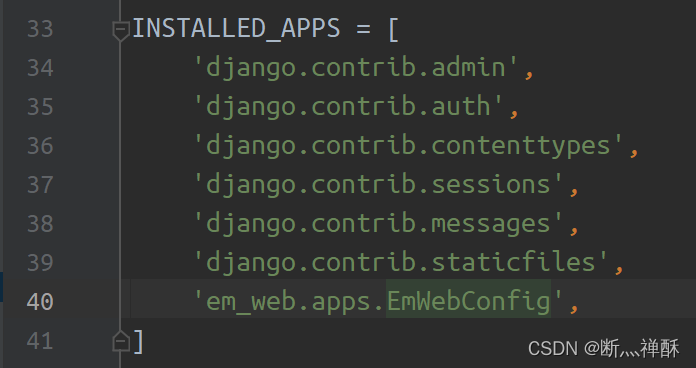The image size is (696, 368).
Task: Click the highlighted line number 40
Action: (40, 302)
